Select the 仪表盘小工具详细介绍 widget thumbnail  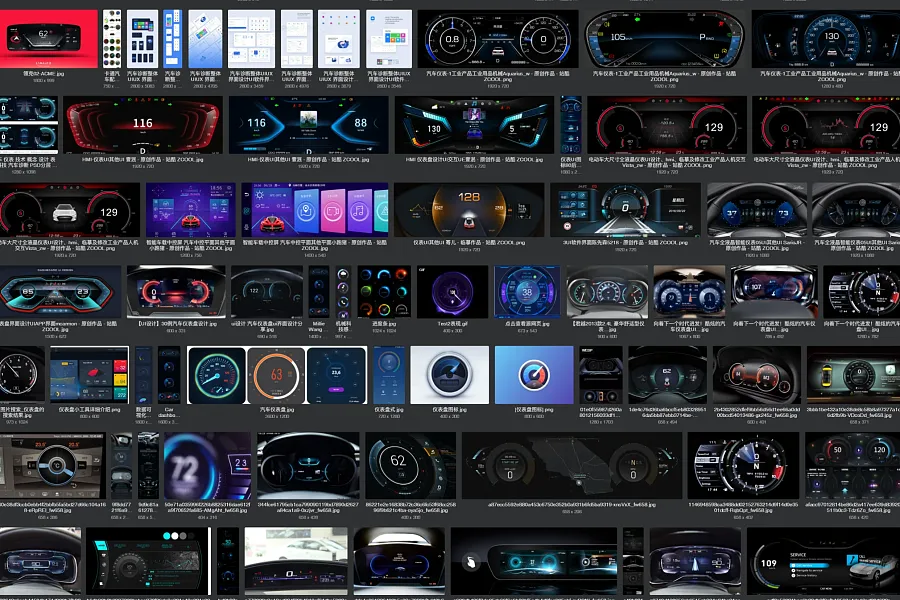coord(90,375)
